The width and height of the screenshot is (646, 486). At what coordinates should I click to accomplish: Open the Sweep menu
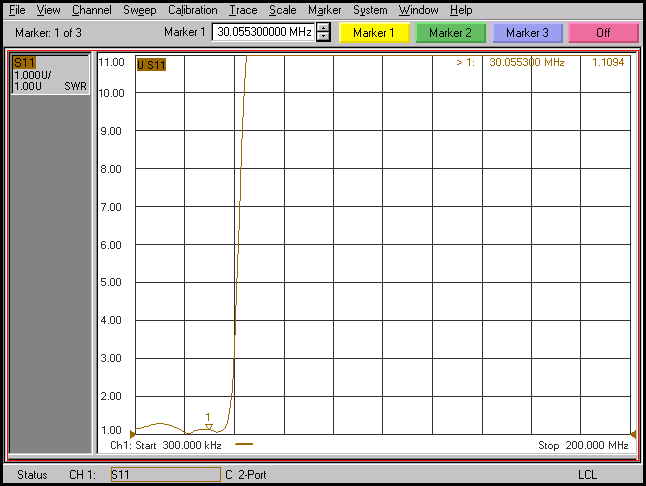[x=139, y=10]
